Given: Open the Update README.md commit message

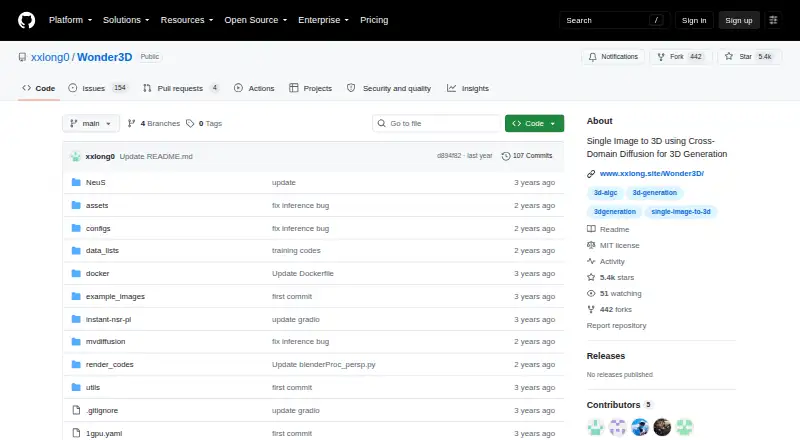Looking at the screenshot, I should [x=156, y=156].
